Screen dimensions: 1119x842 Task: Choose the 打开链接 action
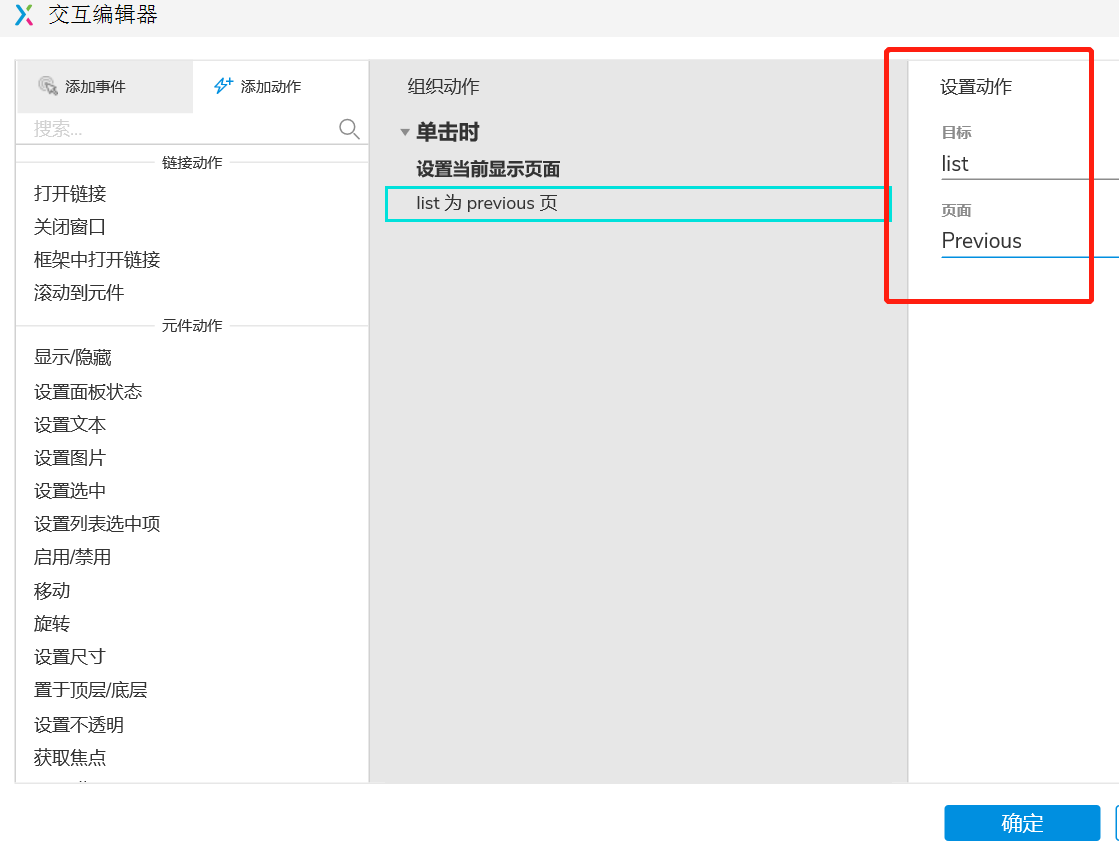(70, 193)
